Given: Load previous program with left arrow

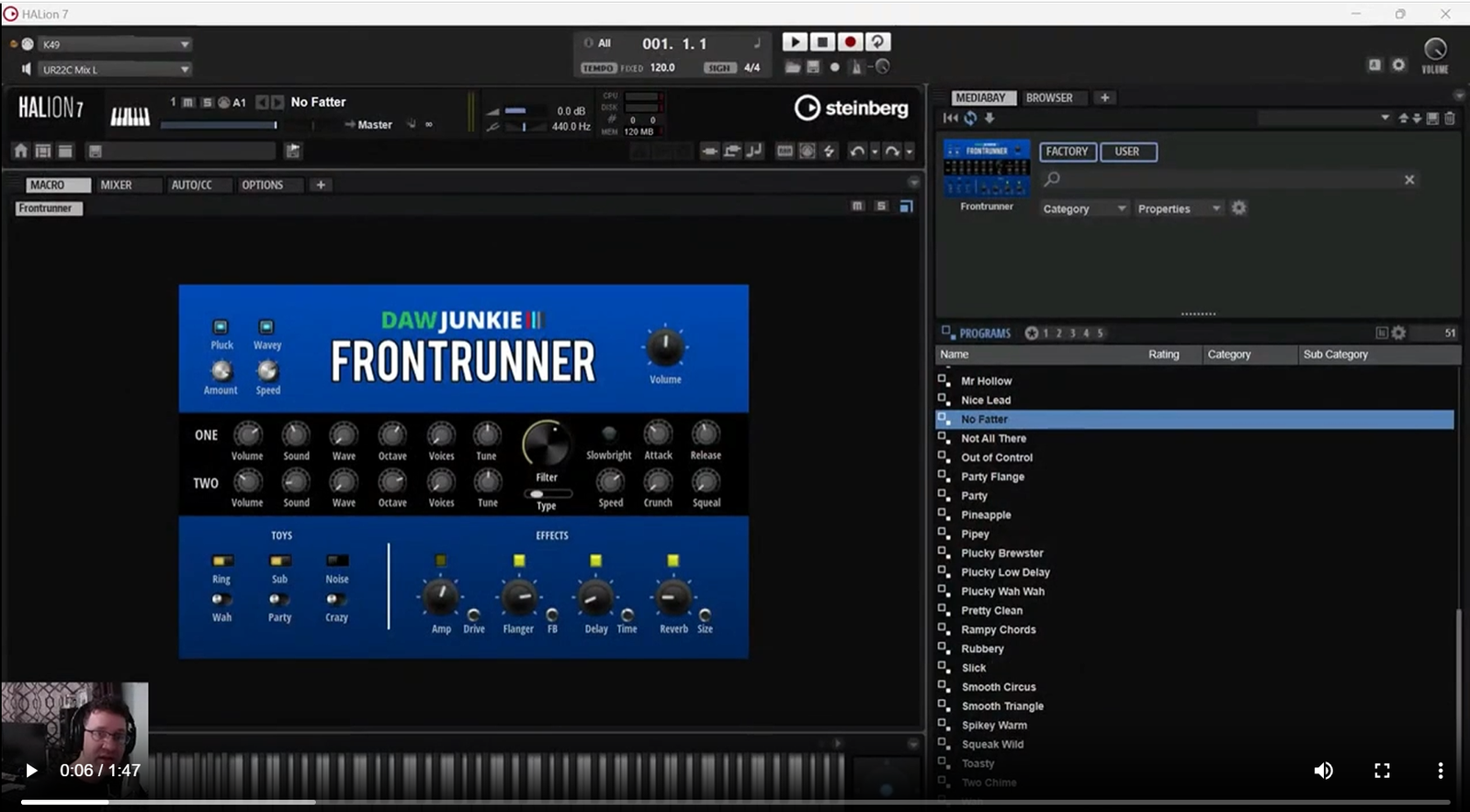Looking at the screenshot, I should pyautogui.click(x=262, y=102).
